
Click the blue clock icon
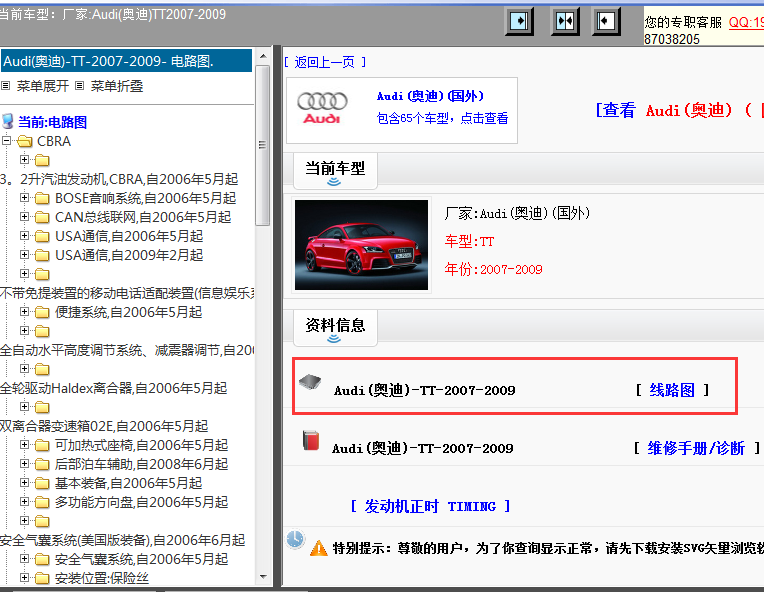[x=295, y=539]
